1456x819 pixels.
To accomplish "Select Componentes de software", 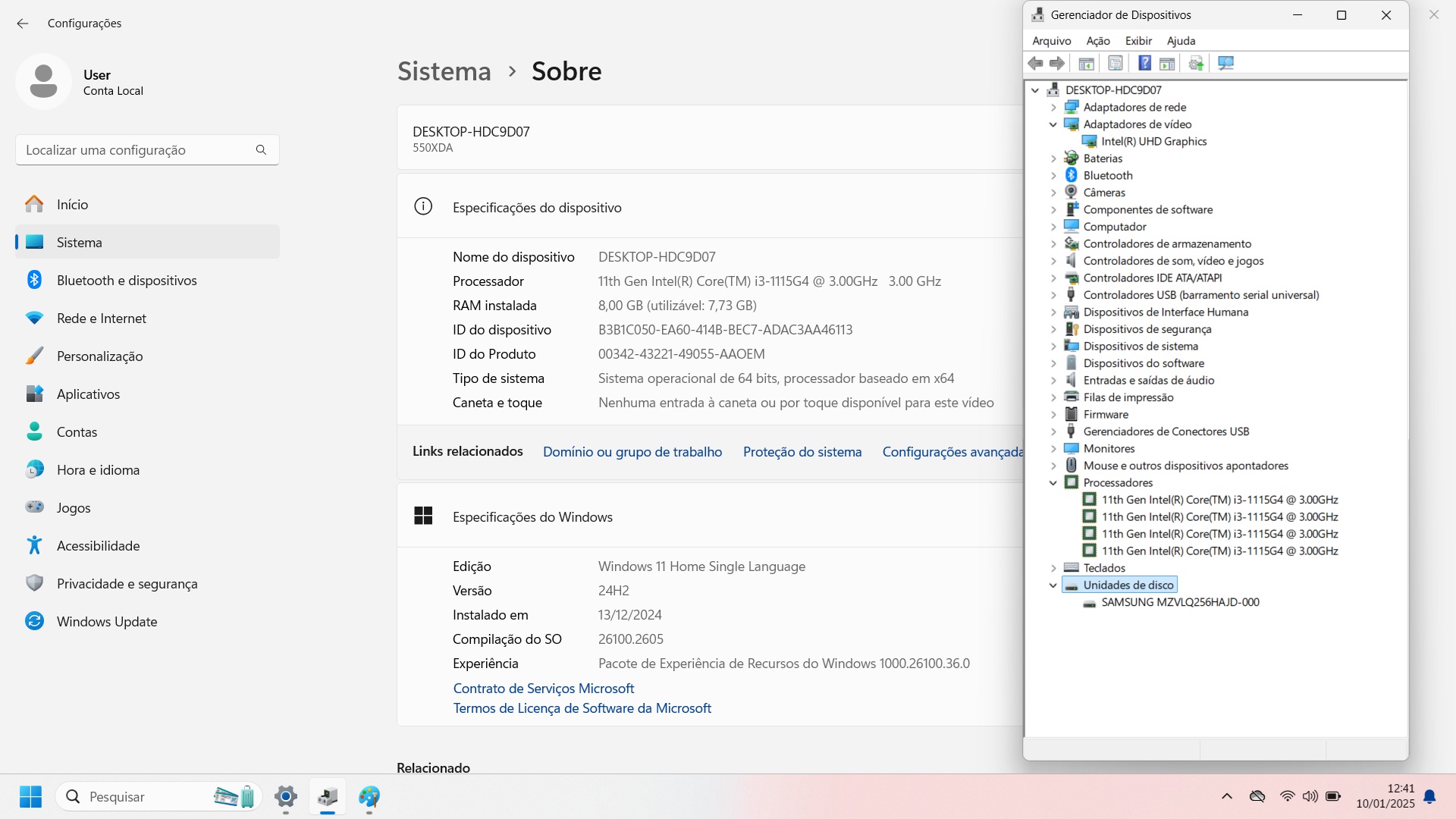I will (x=1148, y=210).
